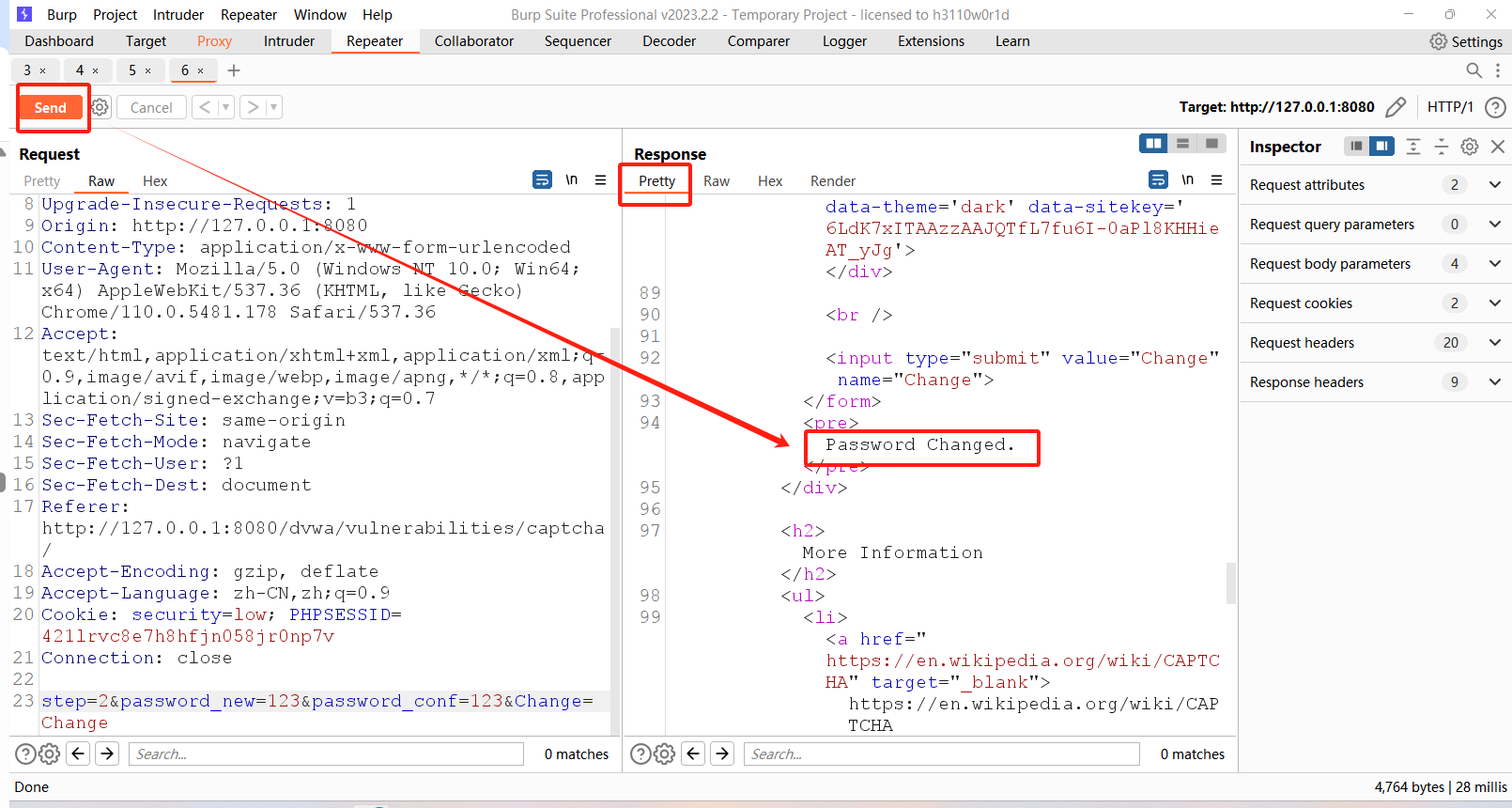Open the Help menu
The width and height of the screenshot is (1512, 808).
tap(378, 14)
